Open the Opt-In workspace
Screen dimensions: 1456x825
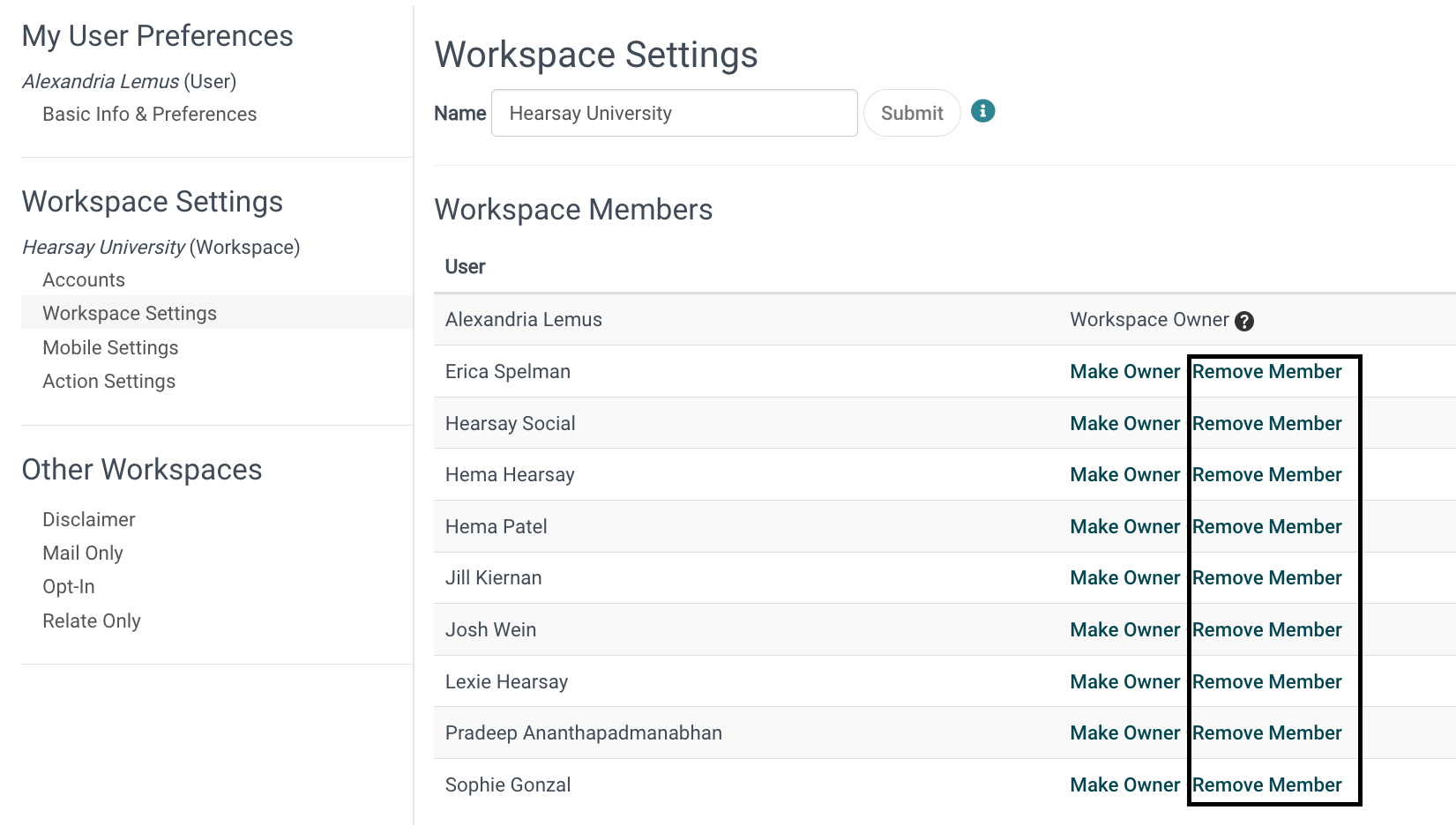[x=68, y=586]
